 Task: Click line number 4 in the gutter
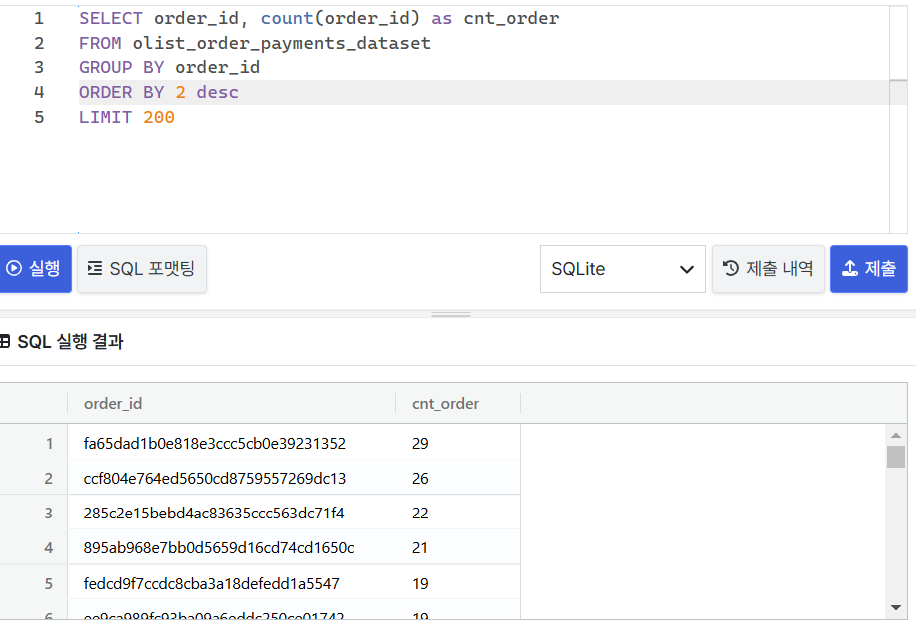[x=39, y=91]
